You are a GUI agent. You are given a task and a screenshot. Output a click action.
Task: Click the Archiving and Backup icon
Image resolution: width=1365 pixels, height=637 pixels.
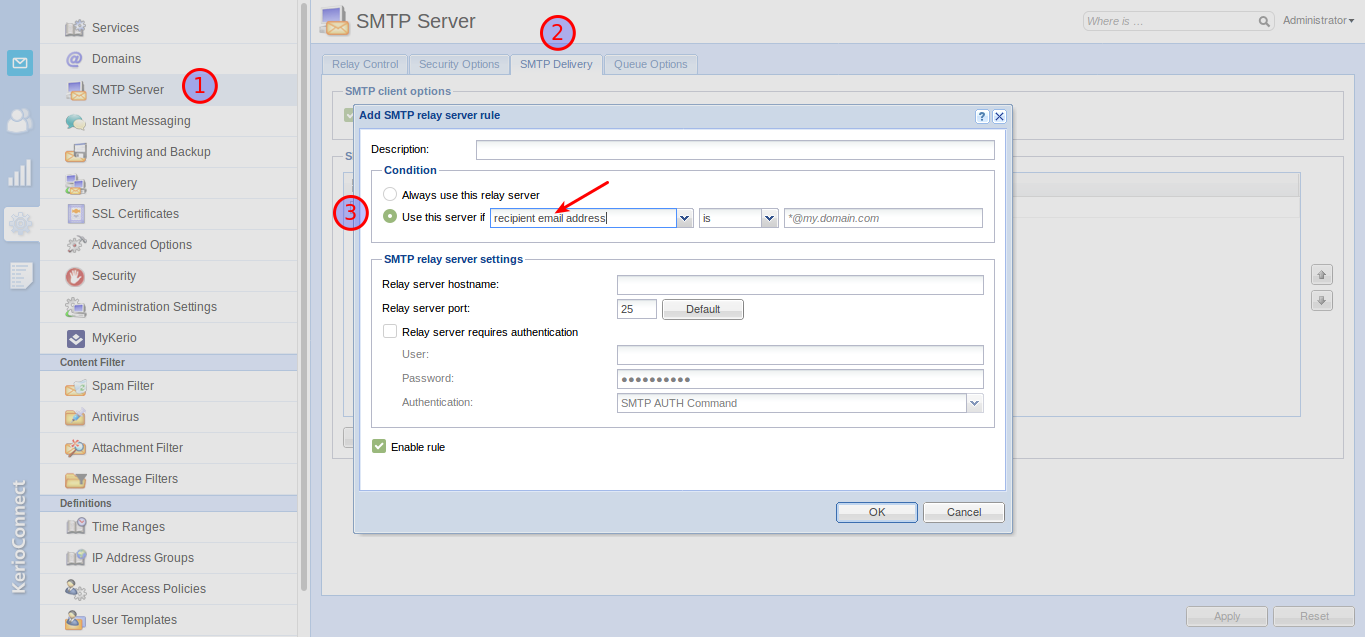pyautogui.click(x=75, y=152)
